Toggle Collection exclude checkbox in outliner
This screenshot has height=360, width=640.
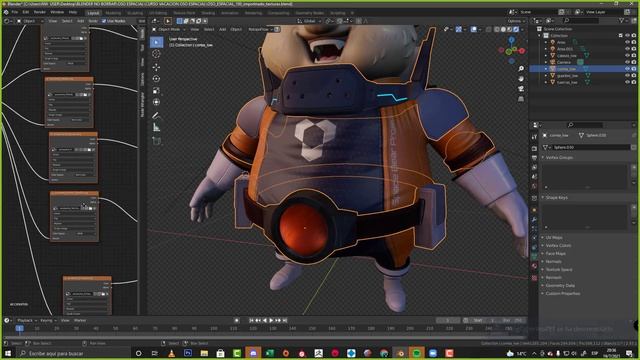pyautogui.click(x=621, y=36)
